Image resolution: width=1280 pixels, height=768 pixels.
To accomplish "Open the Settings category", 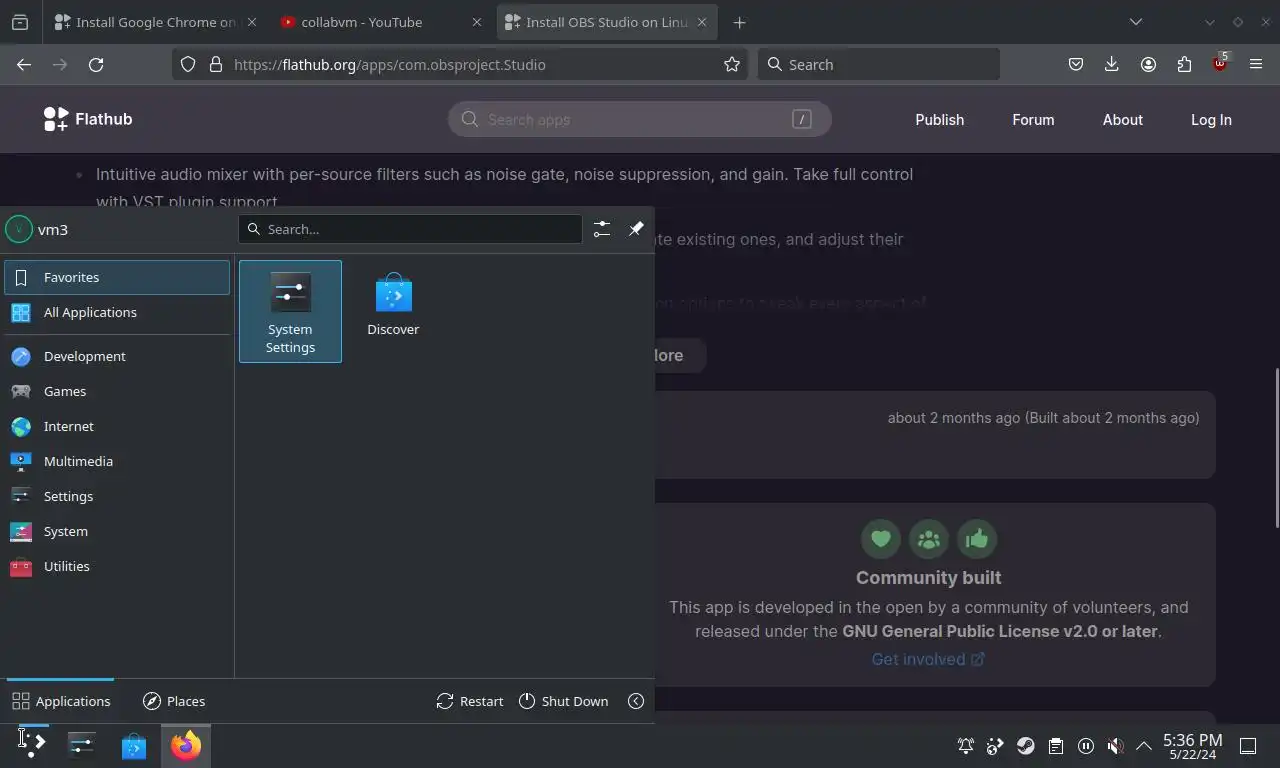I will click(x=117, y=496).
